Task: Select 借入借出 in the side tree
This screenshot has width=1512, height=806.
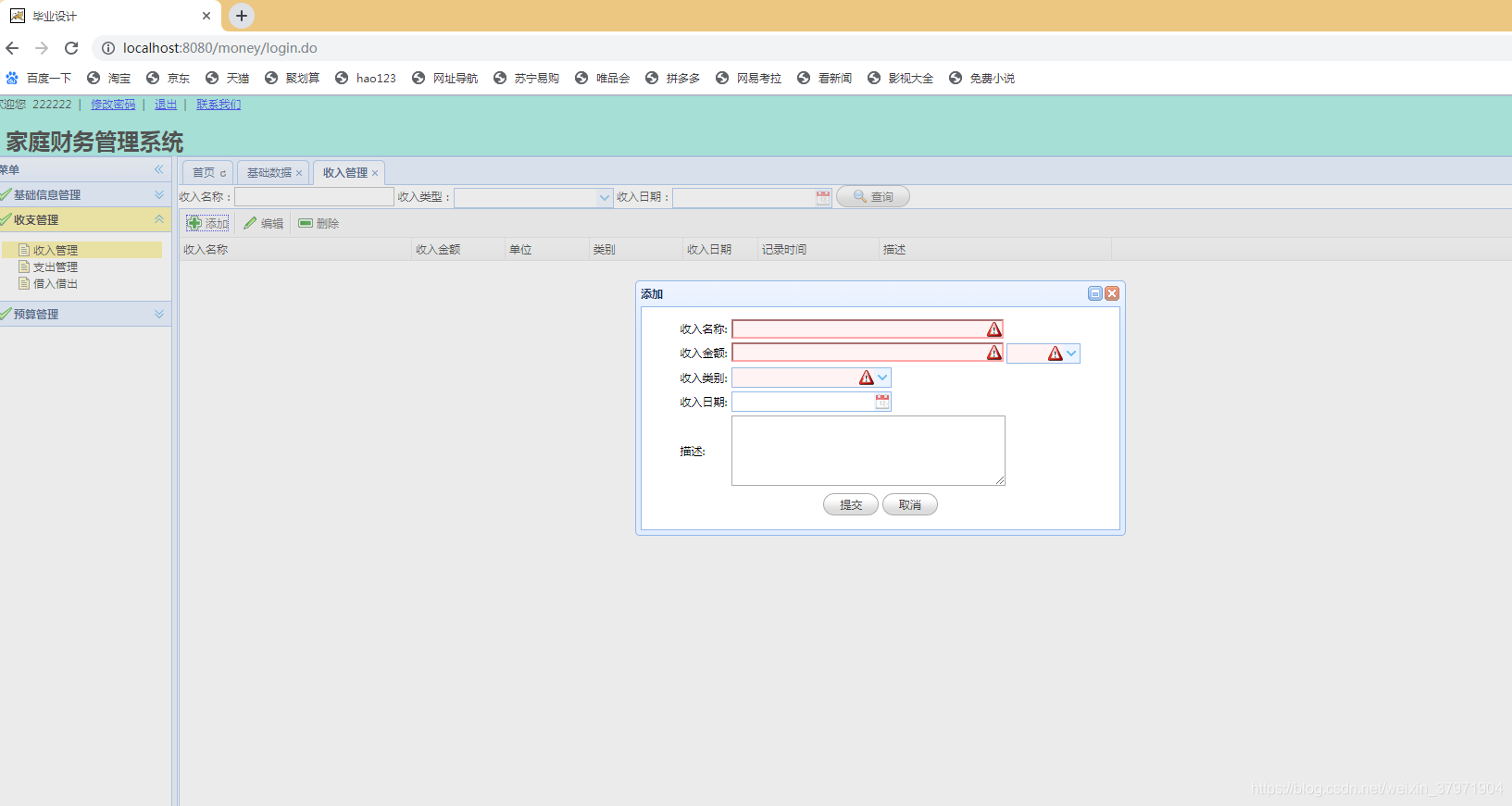Action: 56,283
